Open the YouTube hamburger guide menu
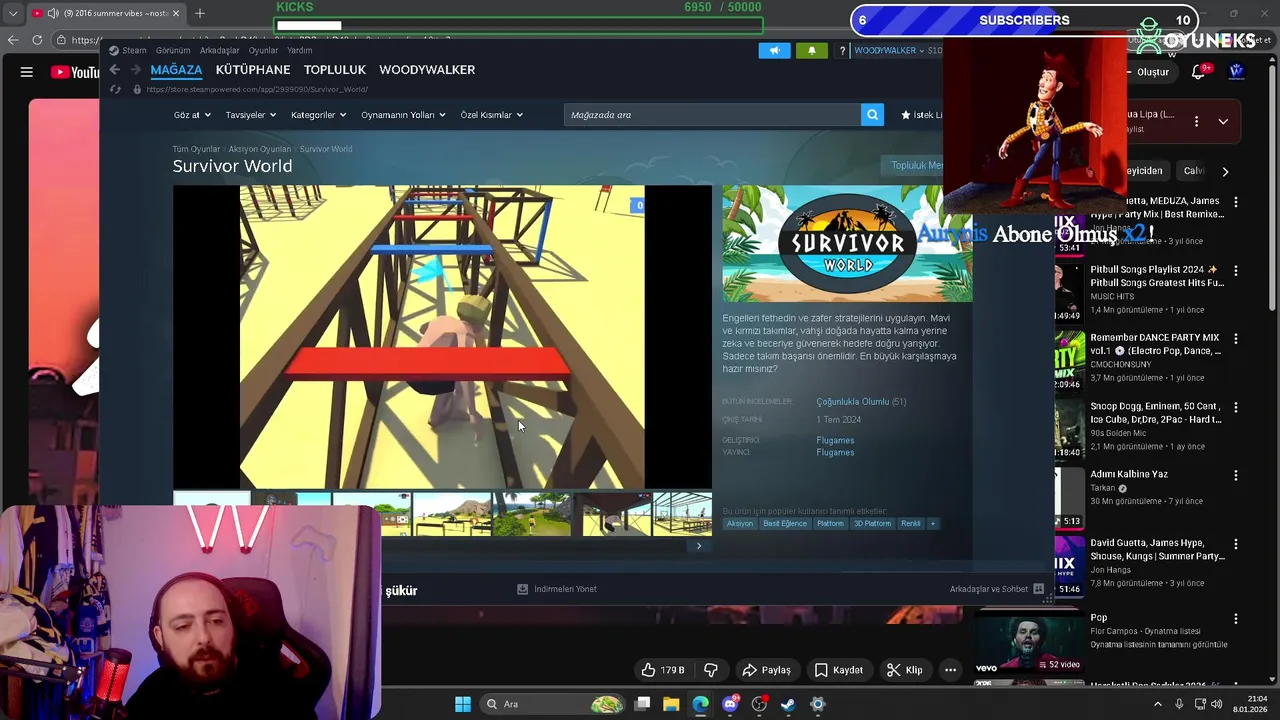Screen dimensions: 1280x720 pyautogui.click(x=27, y=72)
